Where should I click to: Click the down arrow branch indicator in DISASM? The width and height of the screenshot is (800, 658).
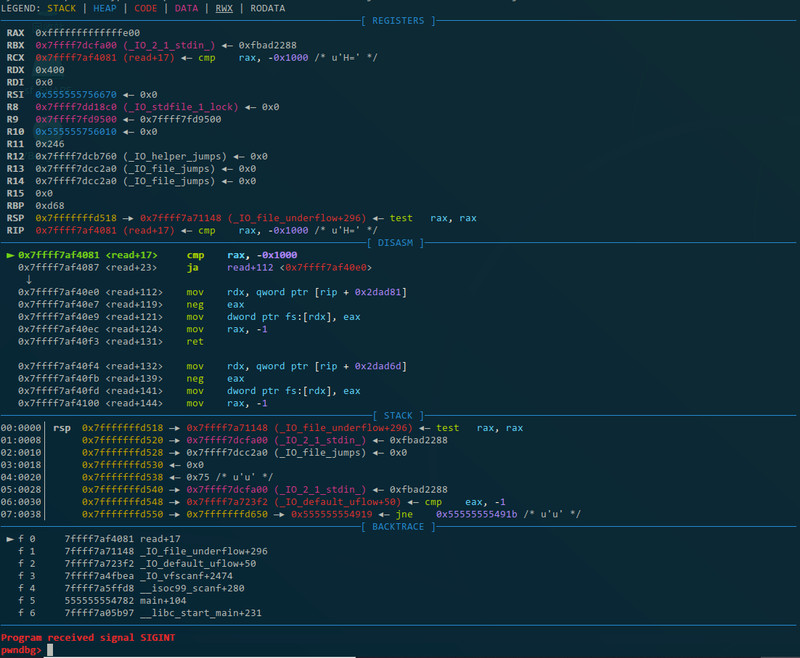(29, 280)
